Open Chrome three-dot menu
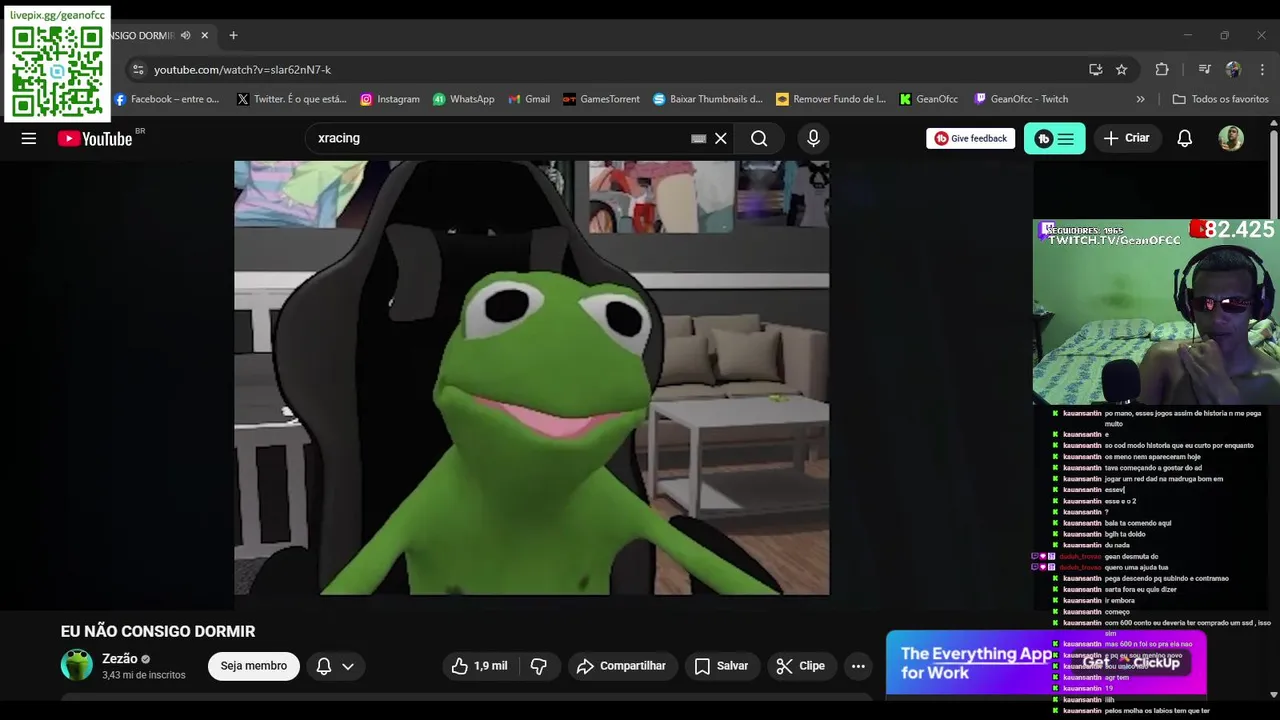The image size is (1280, 720). 1262,70
